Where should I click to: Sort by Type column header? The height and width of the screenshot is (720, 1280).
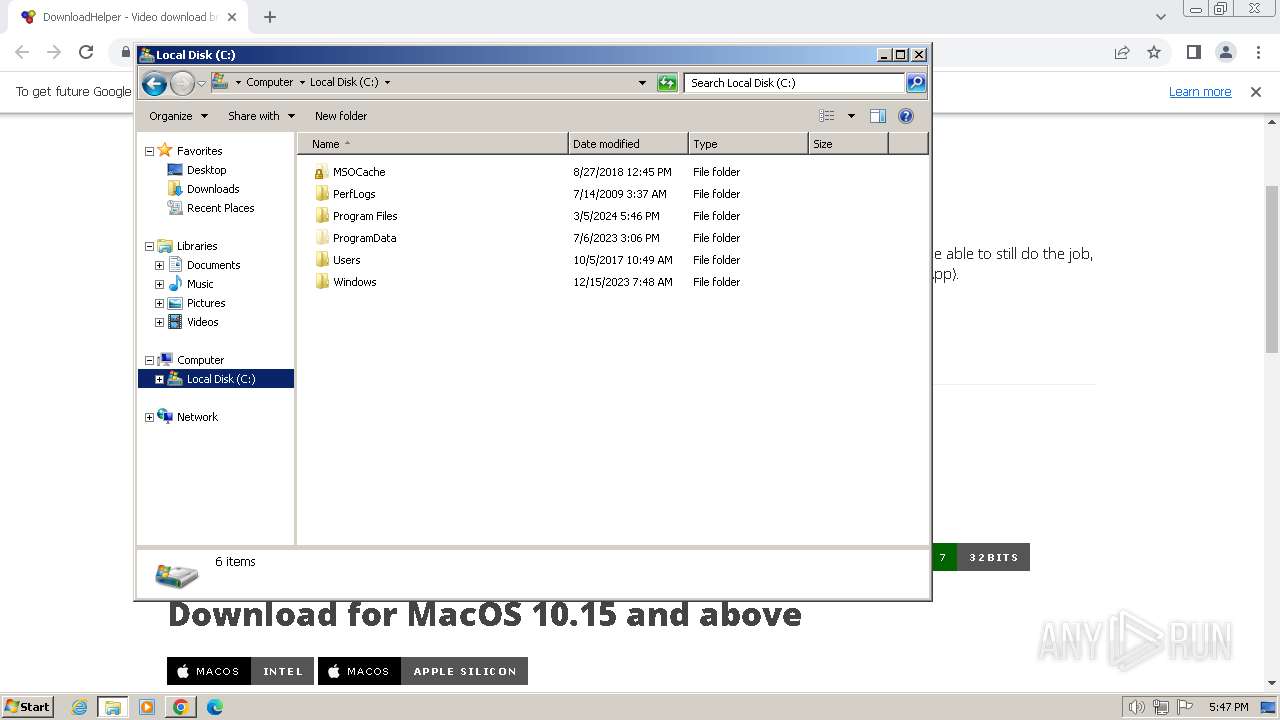coord(748,144)
